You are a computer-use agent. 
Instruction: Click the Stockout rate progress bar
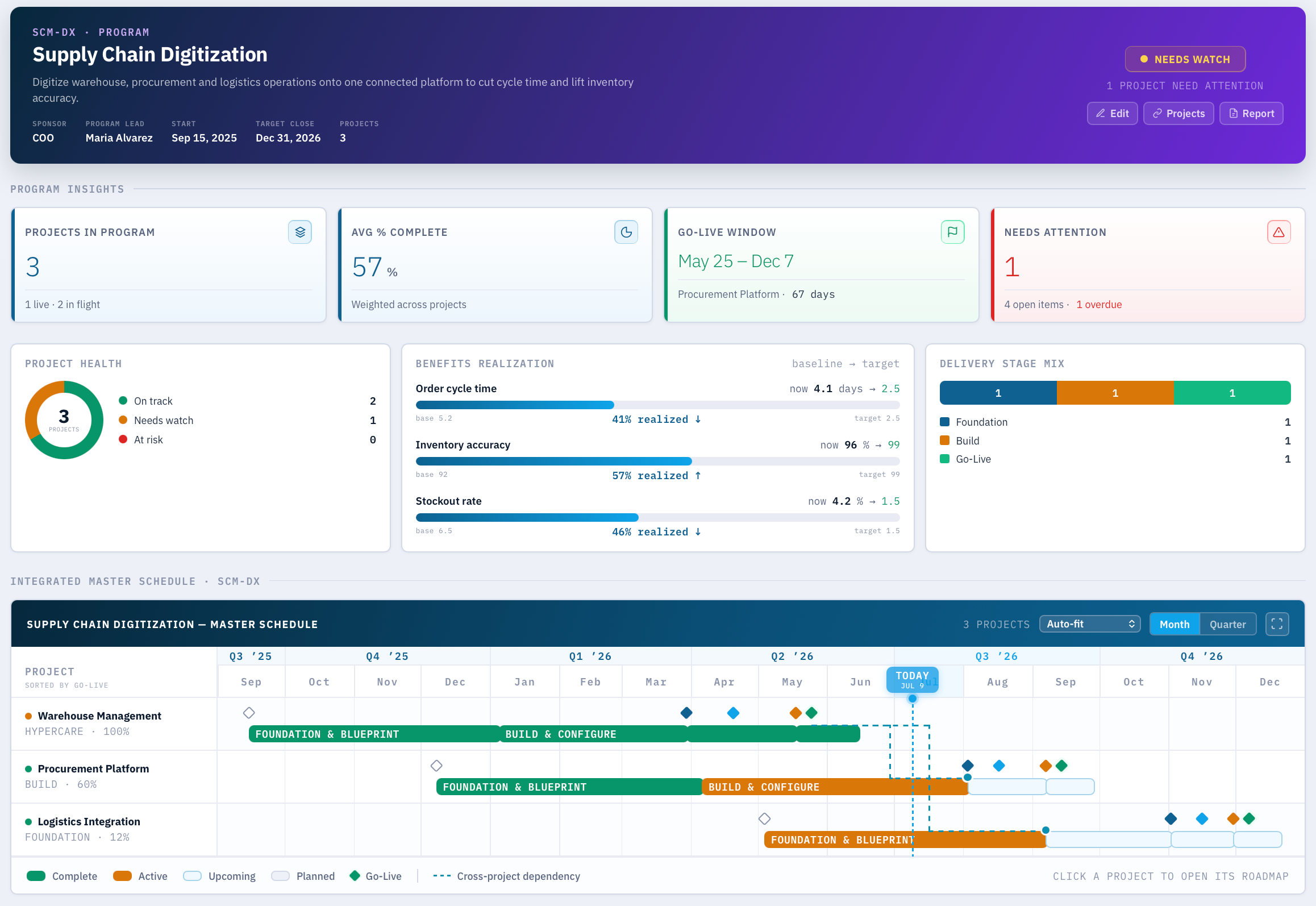pos(657,517)
